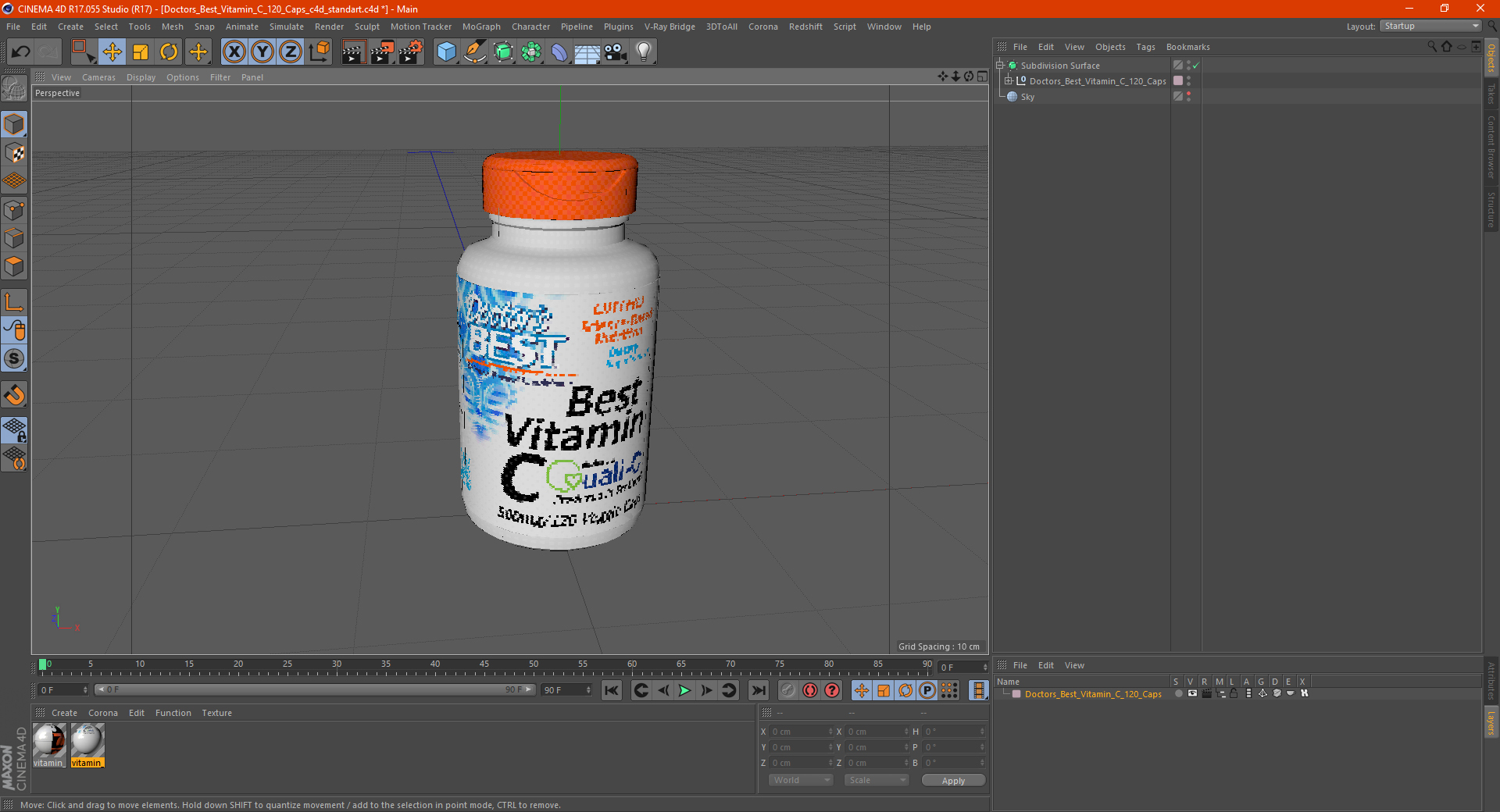Add a Light object

click(644, 52)
